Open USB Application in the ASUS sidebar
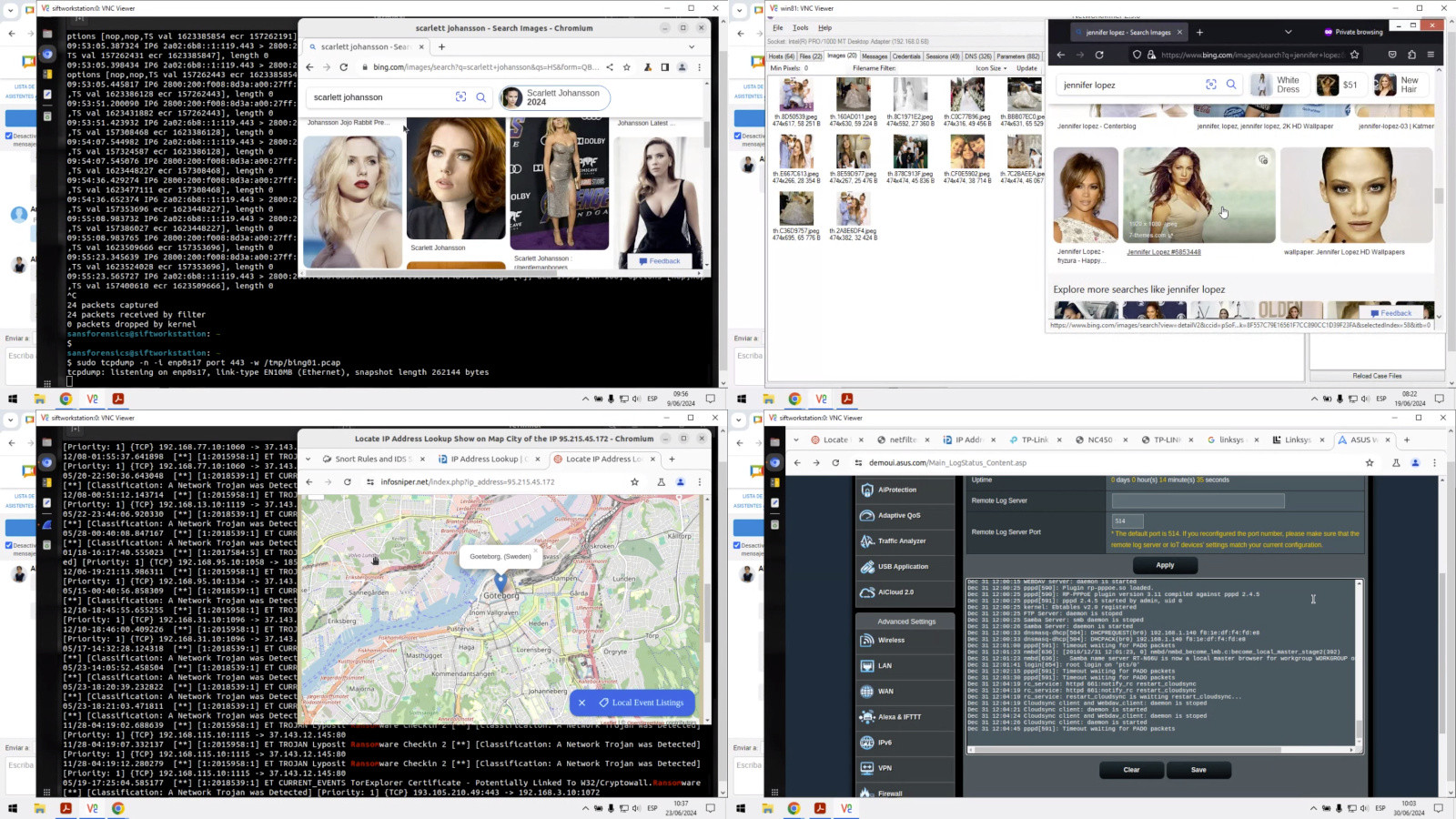The height and width of the screenshot is (819, 1456). coord(905,566)
